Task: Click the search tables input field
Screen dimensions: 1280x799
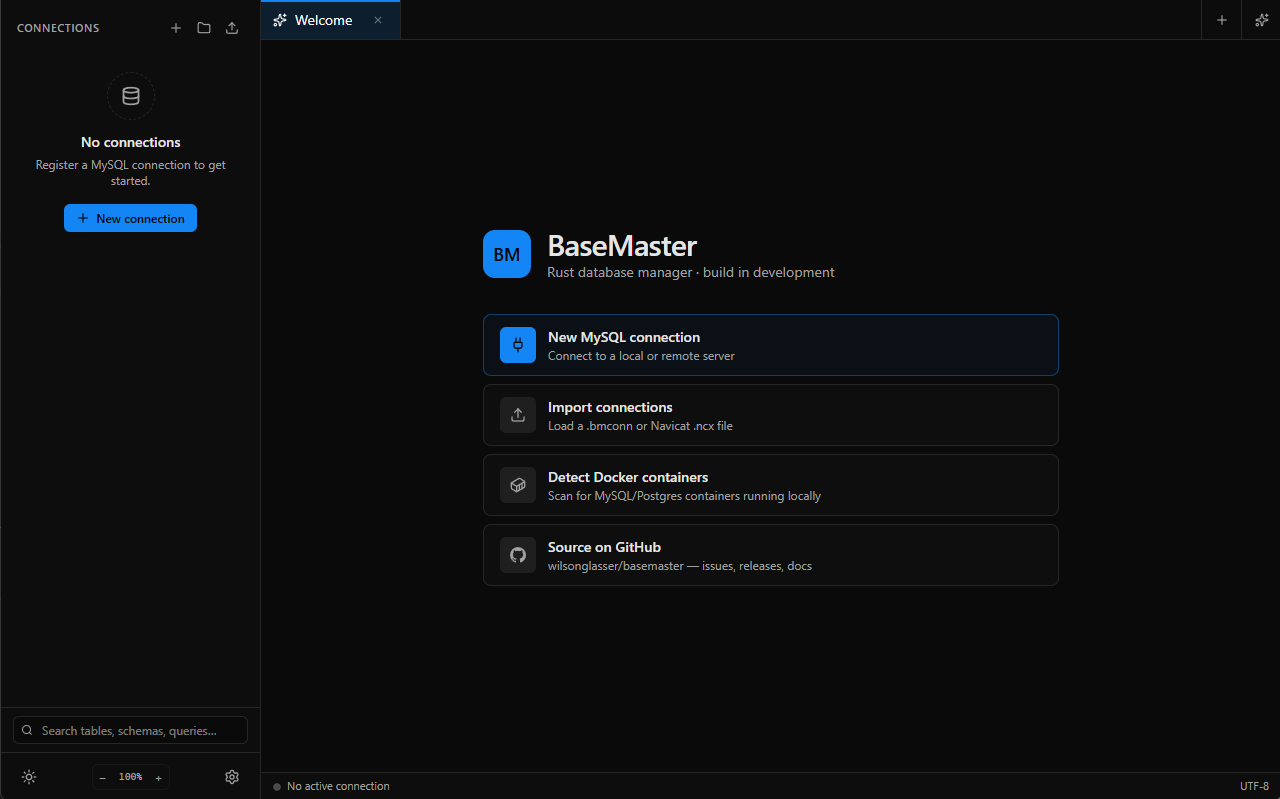Action: pos(130,730)
